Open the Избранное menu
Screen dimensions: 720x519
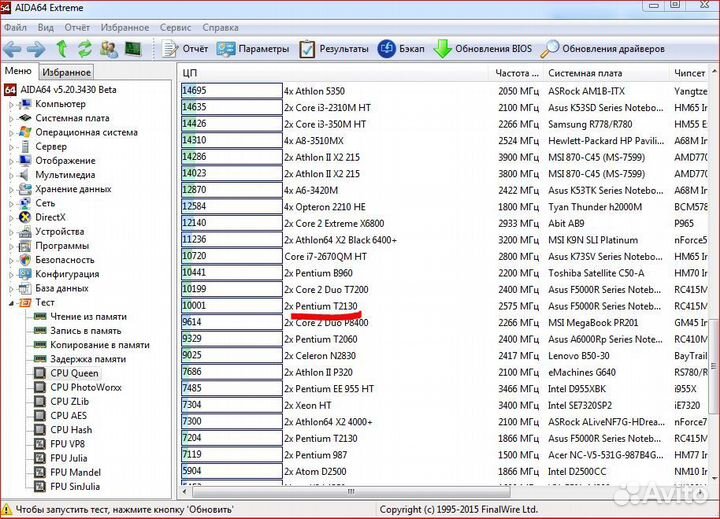click(125, 28)
